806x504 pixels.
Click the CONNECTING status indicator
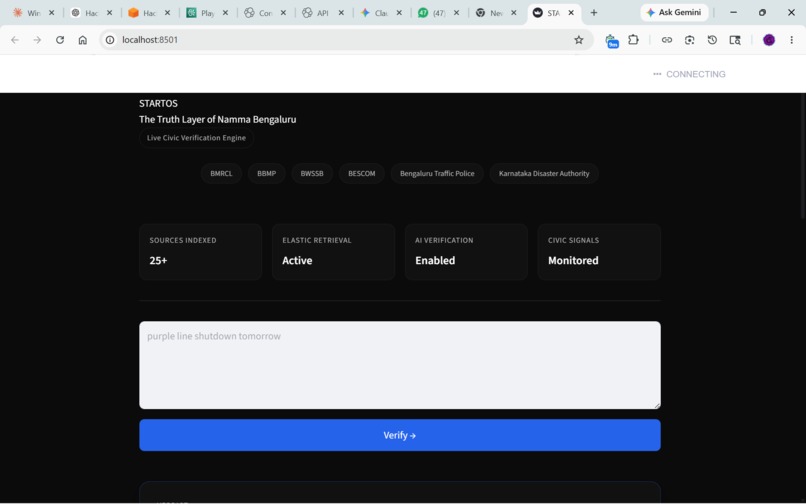(689, 74)
